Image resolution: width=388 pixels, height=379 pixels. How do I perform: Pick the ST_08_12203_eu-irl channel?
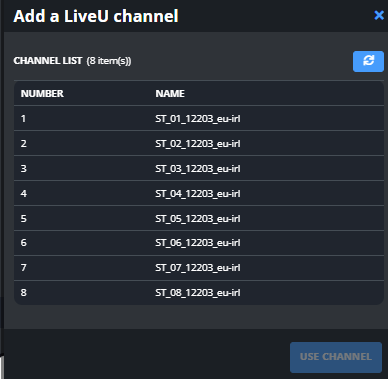tap(199, 293)
